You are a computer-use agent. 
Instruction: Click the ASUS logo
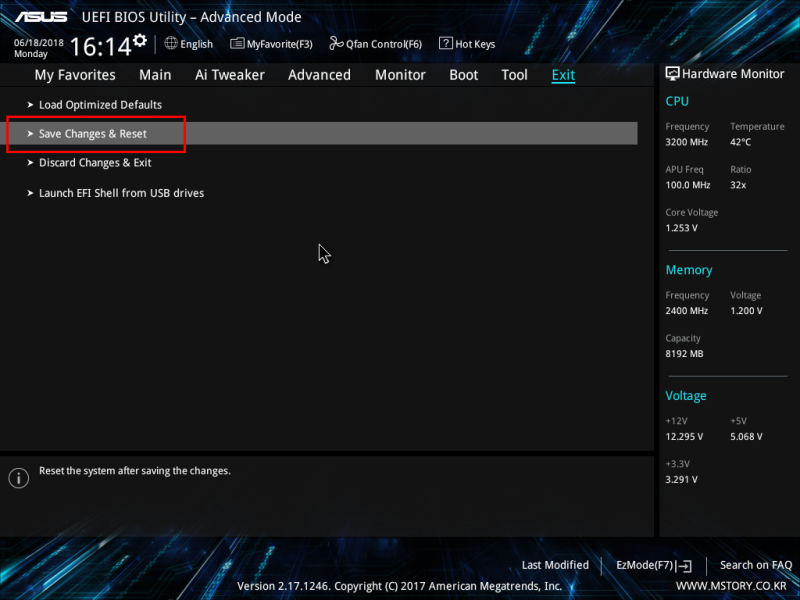tap(41, 17)
